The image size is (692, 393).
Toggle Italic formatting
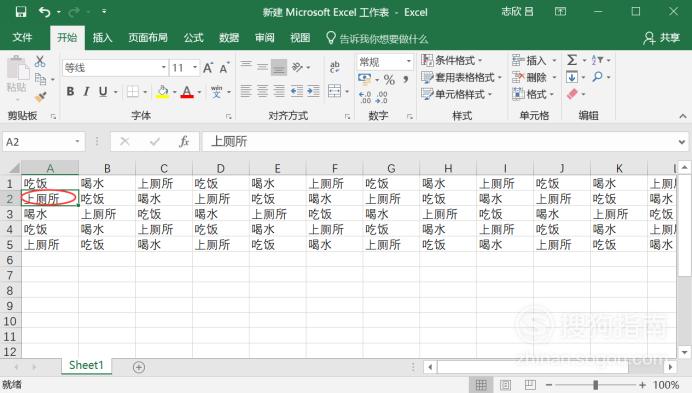(x=86, y=91)
